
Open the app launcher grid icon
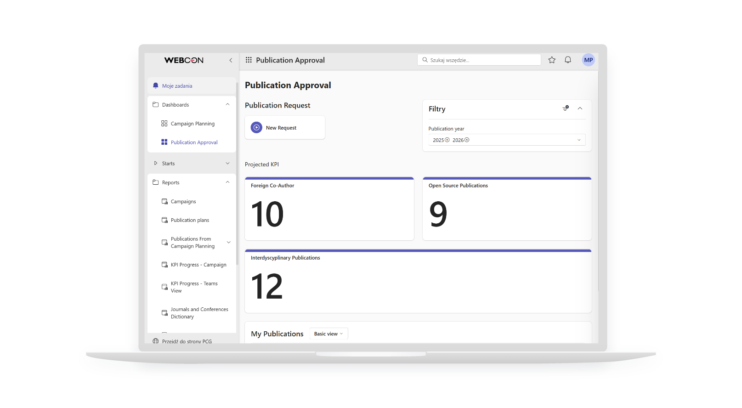tap(248, 60)
